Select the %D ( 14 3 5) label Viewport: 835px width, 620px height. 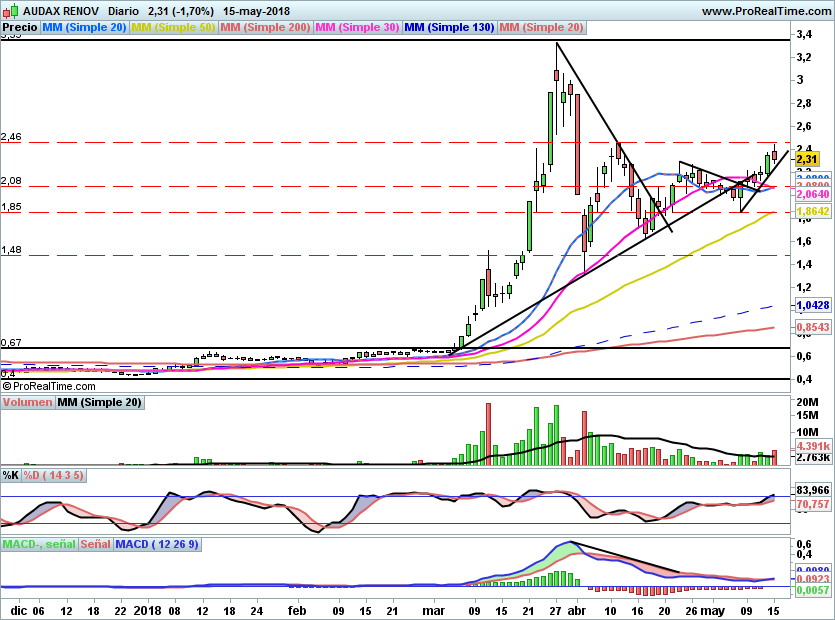coord(53,475)
